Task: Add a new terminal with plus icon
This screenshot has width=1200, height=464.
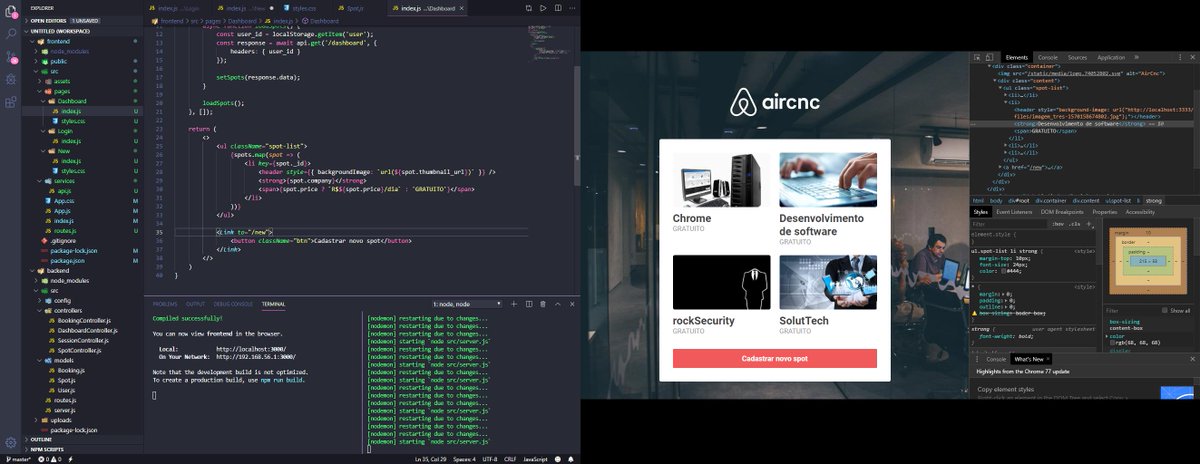Action: [x=515, y=303]
